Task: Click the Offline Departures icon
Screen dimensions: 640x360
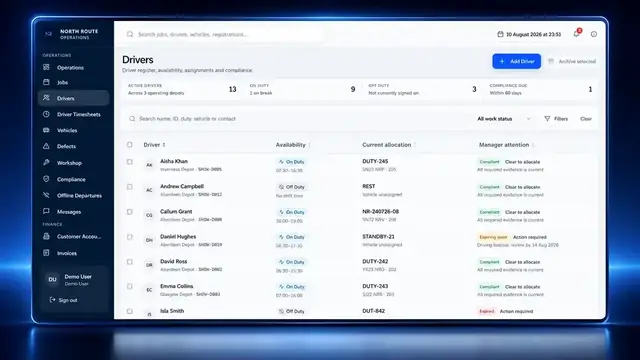Action: pyautogui.click(x=46, y=195)
